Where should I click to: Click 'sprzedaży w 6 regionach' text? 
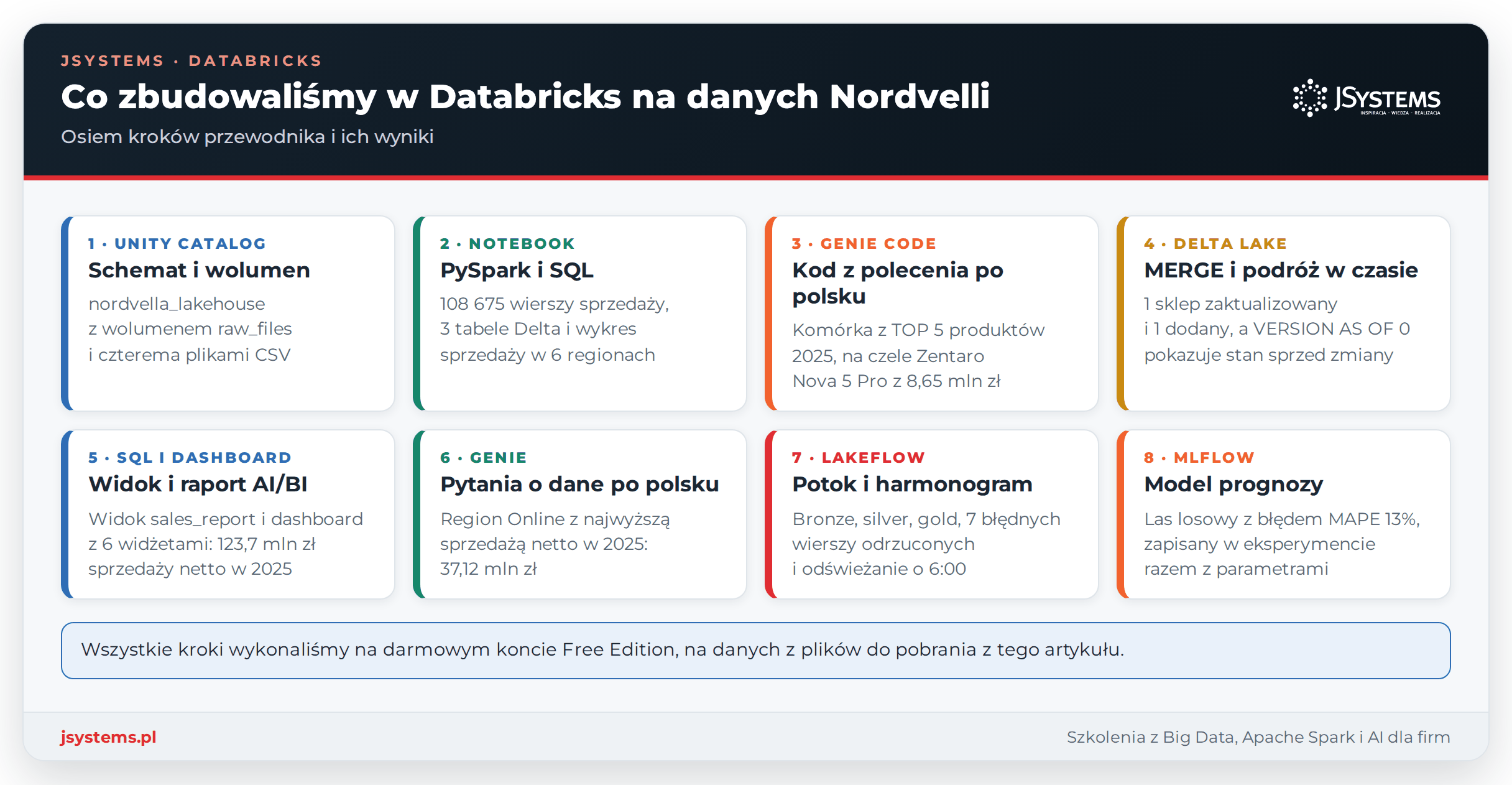(x=548, y=355)
